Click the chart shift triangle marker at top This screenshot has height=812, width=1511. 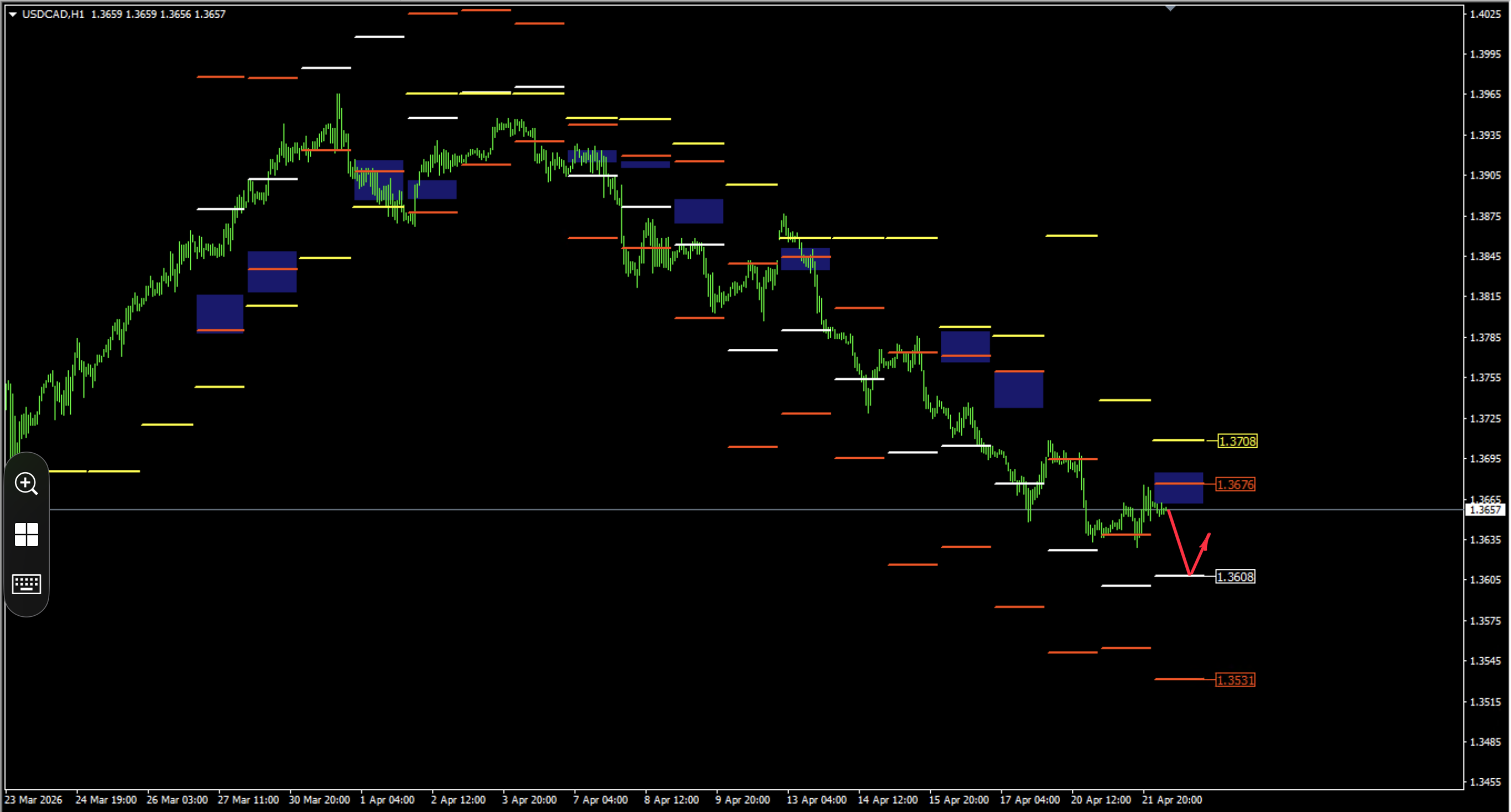(1170, 8)
